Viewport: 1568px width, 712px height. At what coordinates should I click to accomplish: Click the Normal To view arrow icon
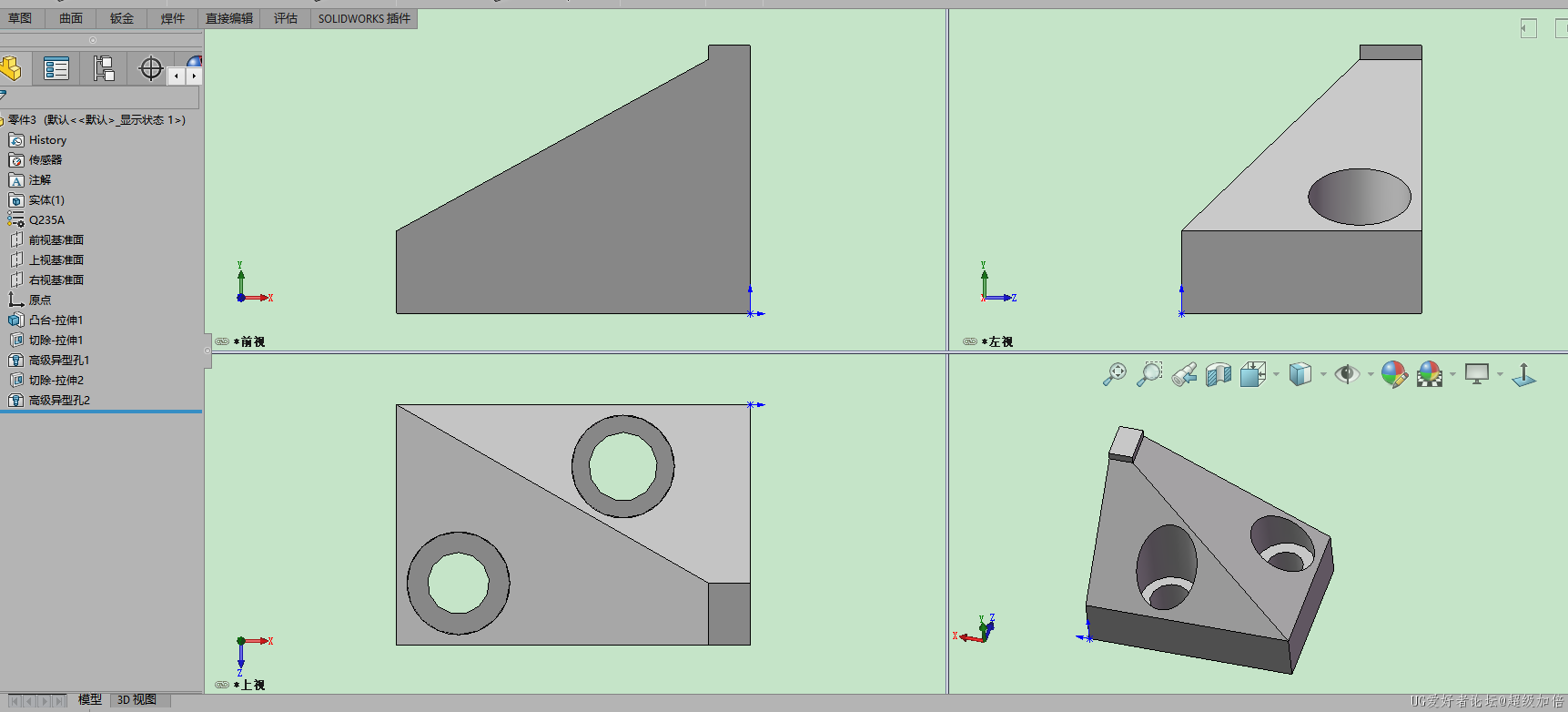(1523, 374)
